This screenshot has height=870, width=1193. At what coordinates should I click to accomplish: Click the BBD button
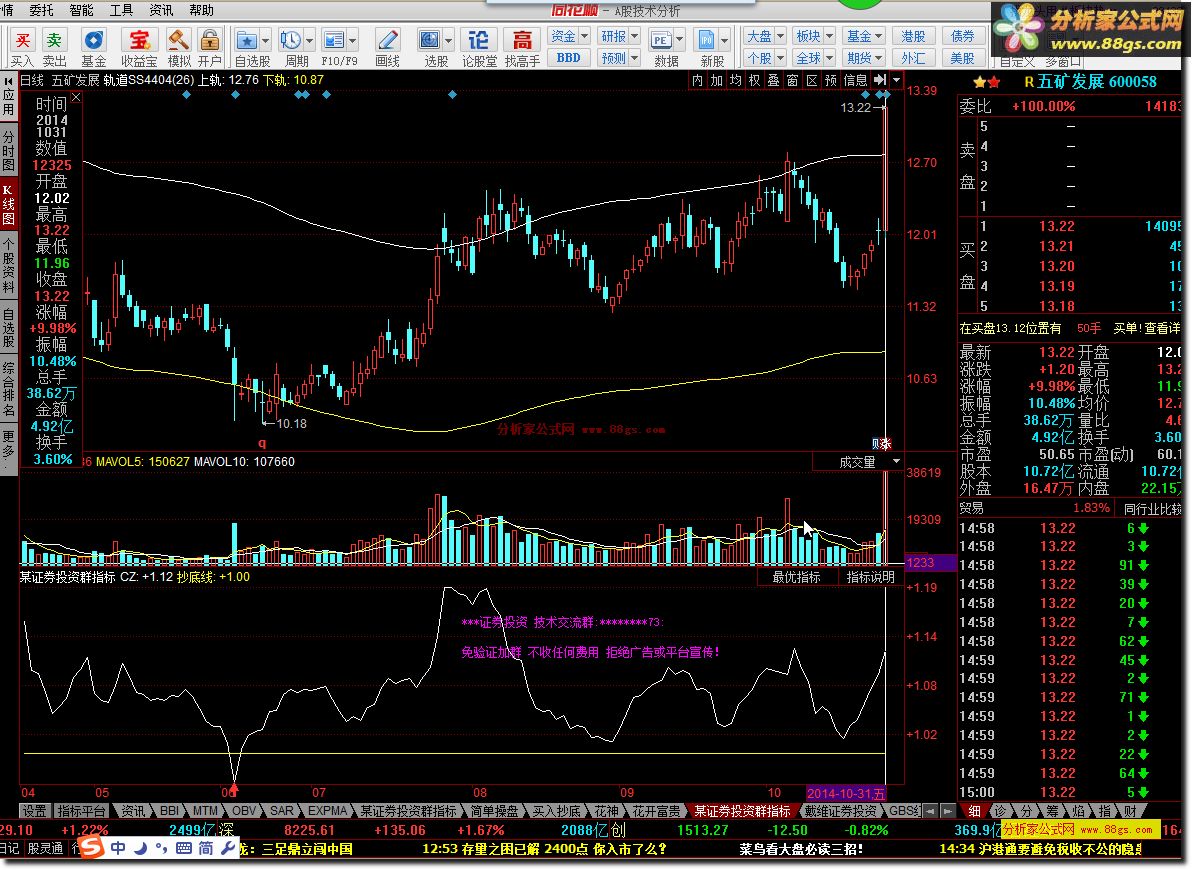(x=568, y=58)
